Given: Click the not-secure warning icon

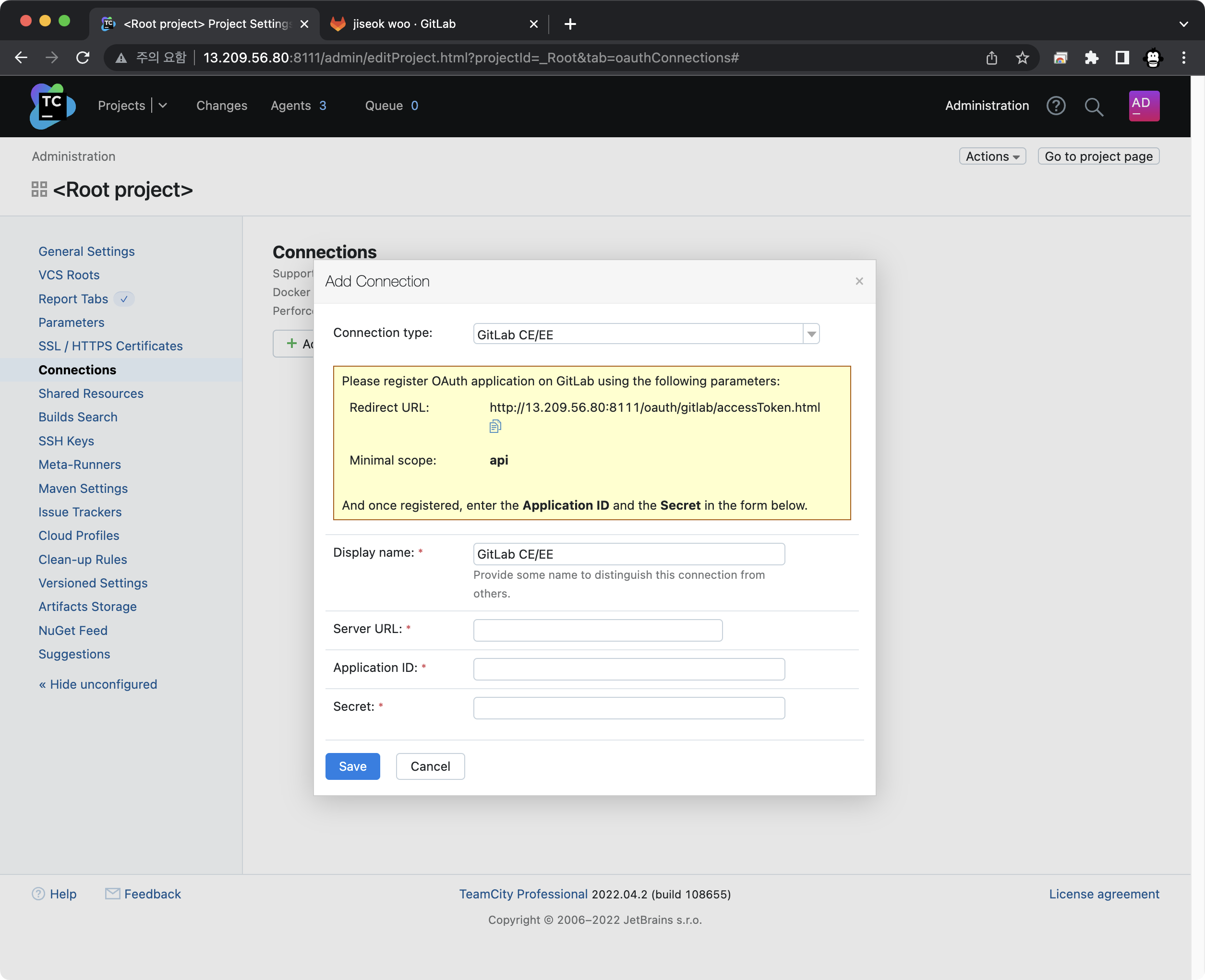Looking at the screenshot, I should click(x=121, y=58).
